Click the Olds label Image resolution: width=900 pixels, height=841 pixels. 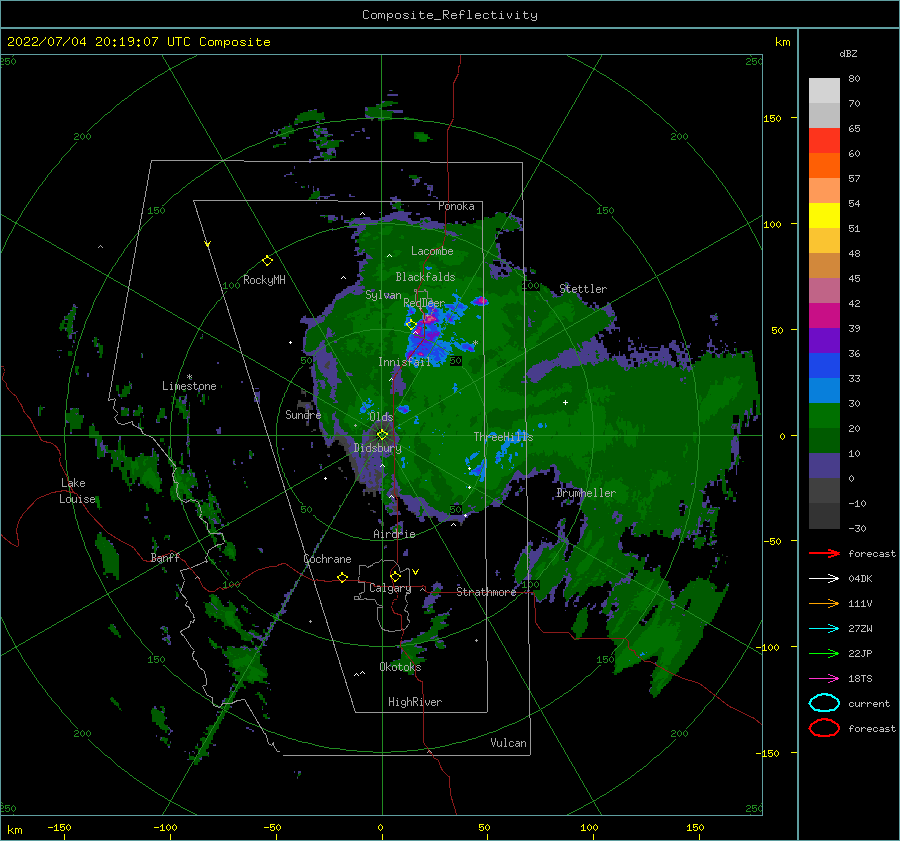coord(381,417)
